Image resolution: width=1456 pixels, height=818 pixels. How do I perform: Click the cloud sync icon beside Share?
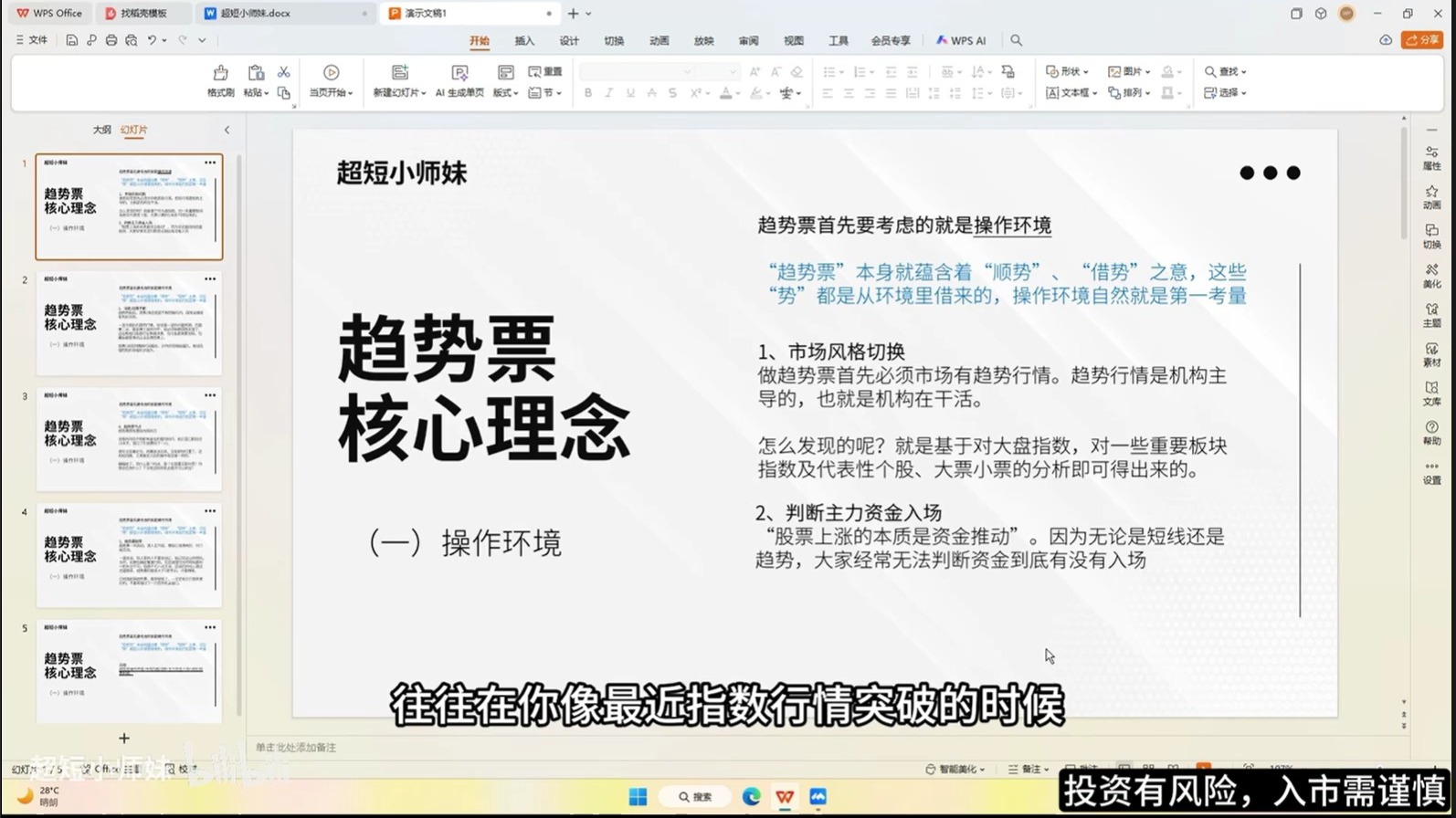pyautogui.click(x=1386, y=40)
